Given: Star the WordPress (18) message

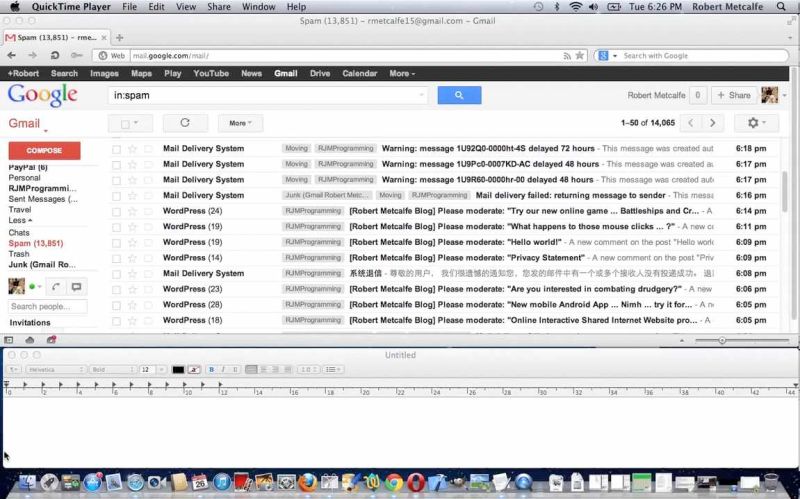Looking at the screenshot, I should click(x=133, y=321).
